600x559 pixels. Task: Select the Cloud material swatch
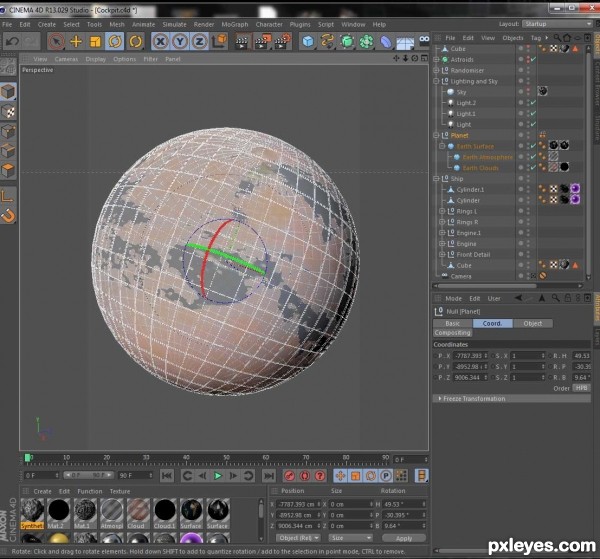pyautogui.click(x=138, y=513)
